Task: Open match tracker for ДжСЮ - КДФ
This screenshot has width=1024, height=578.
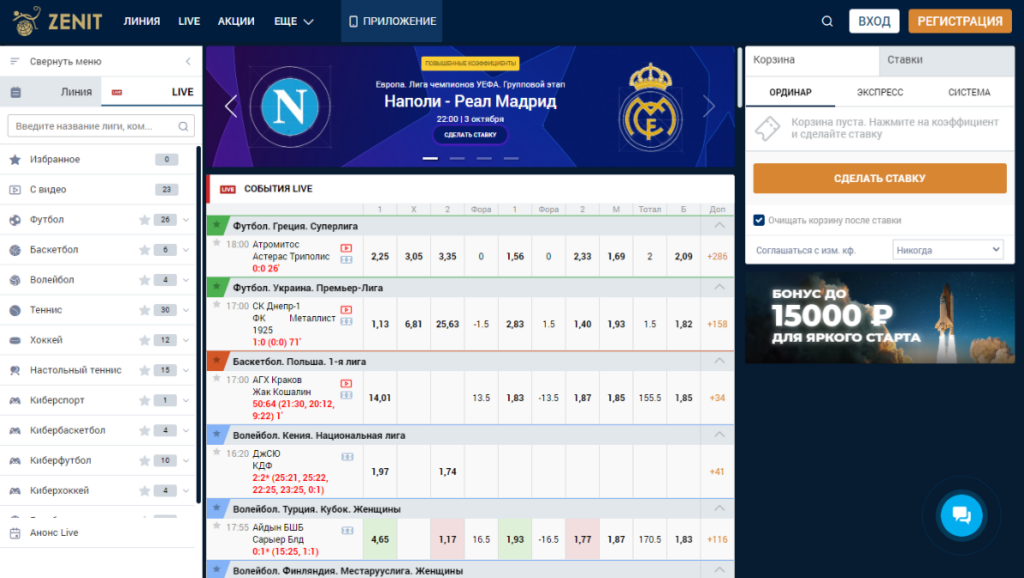Action: (347, 457)
